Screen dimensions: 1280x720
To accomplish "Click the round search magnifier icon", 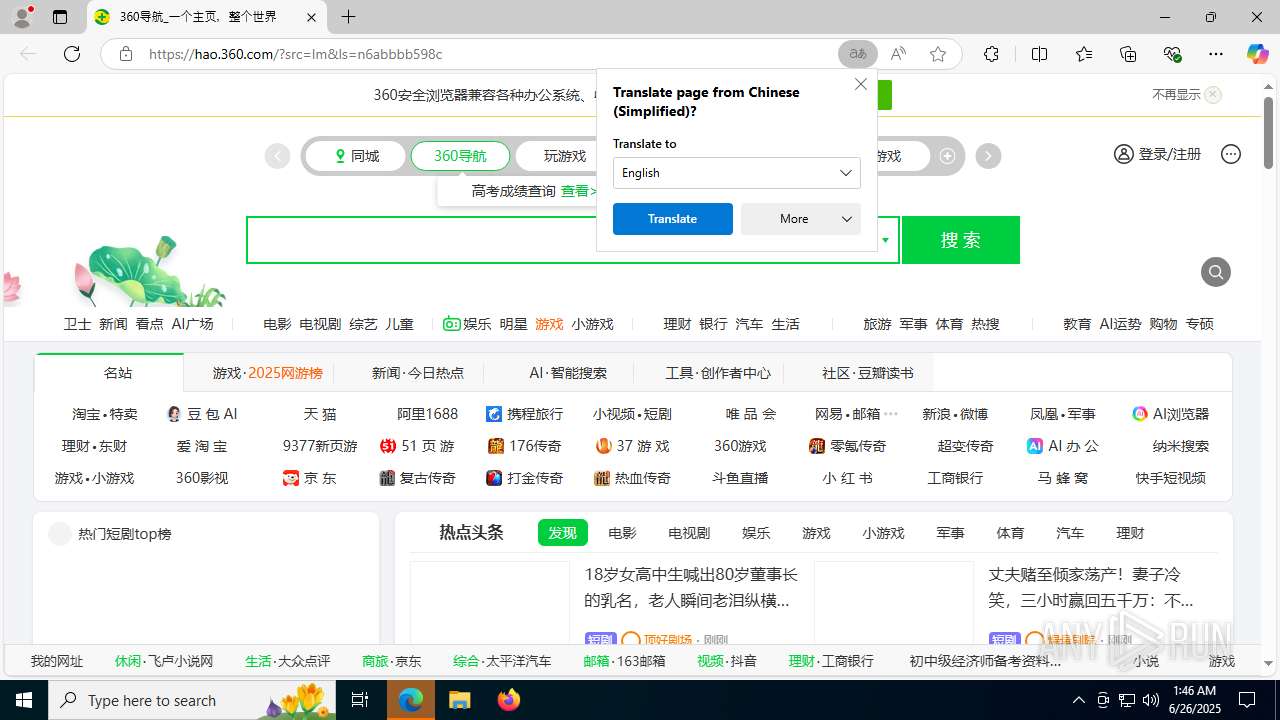I will tap(1216, 272).
